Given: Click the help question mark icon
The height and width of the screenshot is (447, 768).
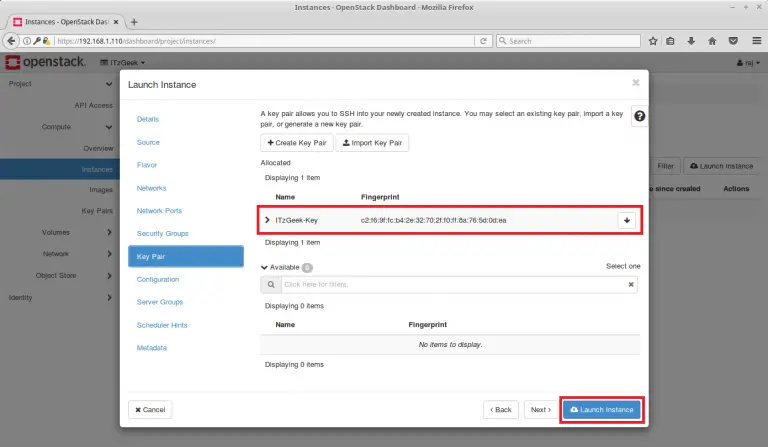Looking at the screenshot, I should [639, 116].
